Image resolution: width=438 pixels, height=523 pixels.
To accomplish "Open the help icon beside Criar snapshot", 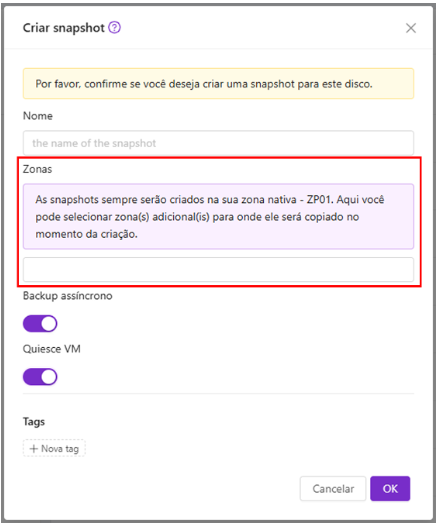I will coord(114,28).
